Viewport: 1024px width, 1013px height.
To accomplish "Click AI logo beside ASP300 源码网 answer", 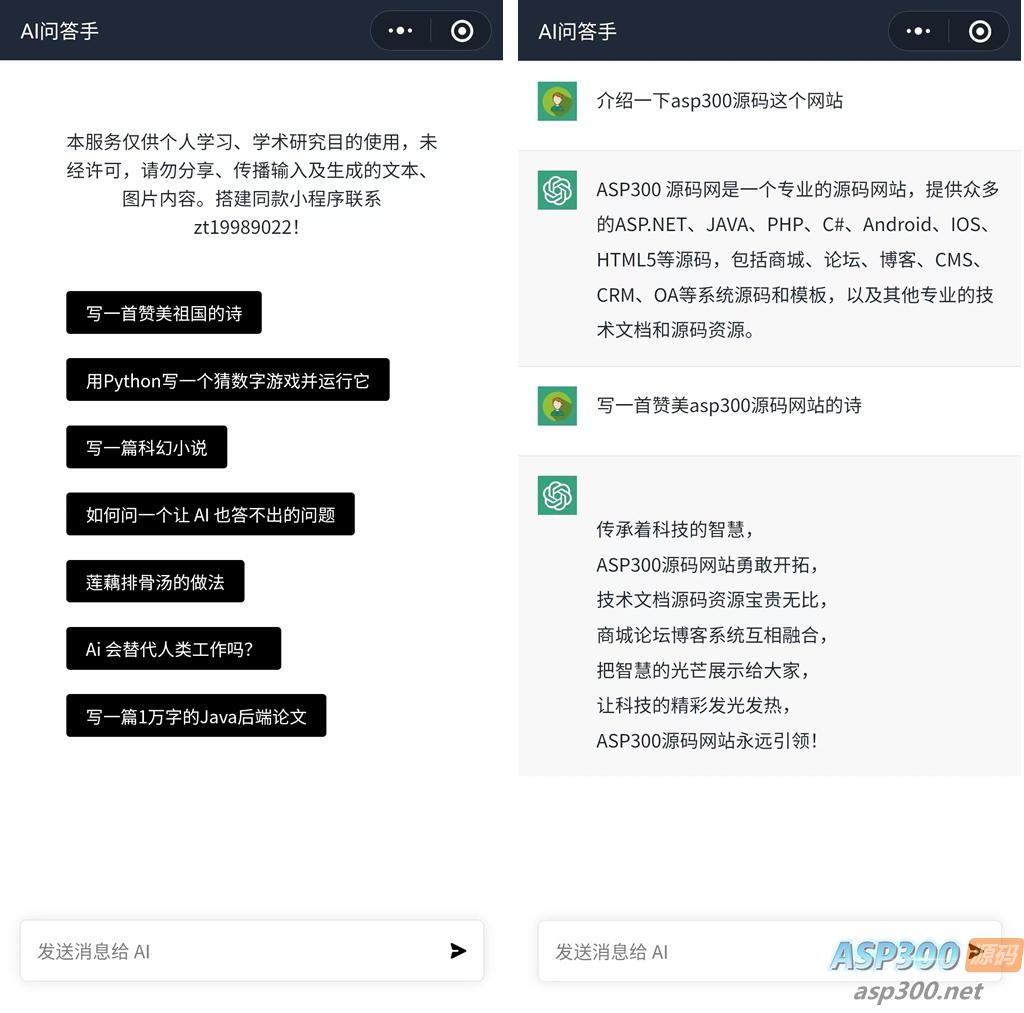I will (557, 190).
